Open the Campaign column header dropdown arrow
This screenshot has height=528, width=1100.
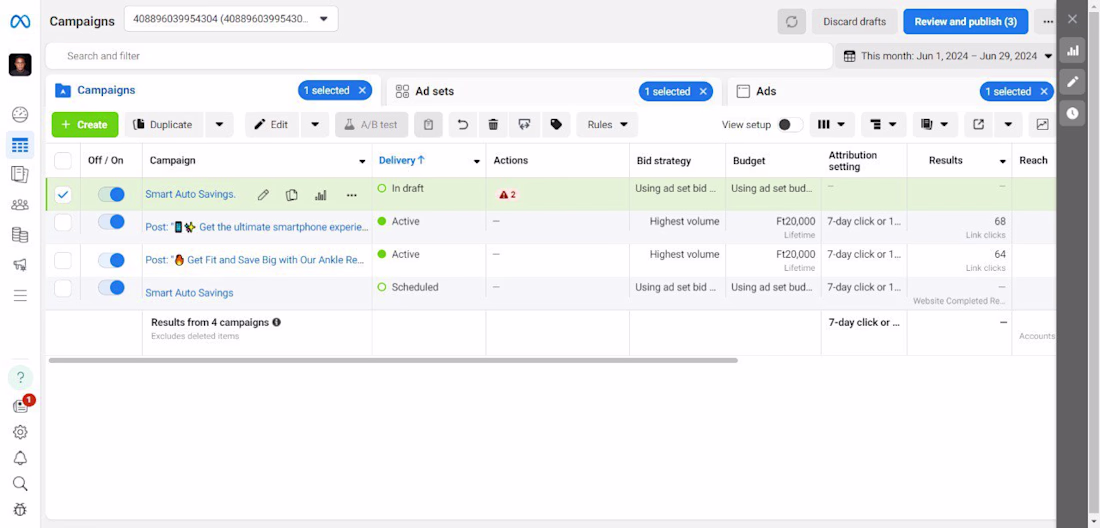[362, 161]
